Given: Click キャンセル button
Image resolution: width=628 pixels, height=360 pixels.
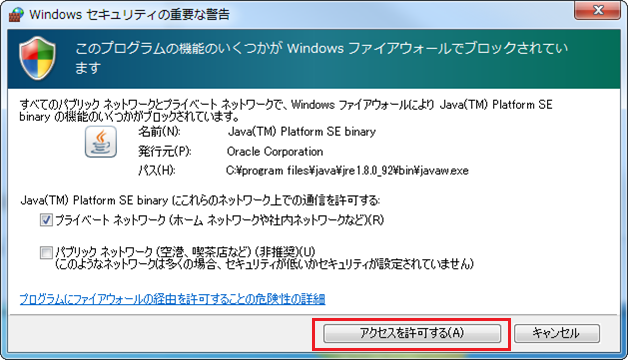Looking at the screenshot, I should pos(557,333).
